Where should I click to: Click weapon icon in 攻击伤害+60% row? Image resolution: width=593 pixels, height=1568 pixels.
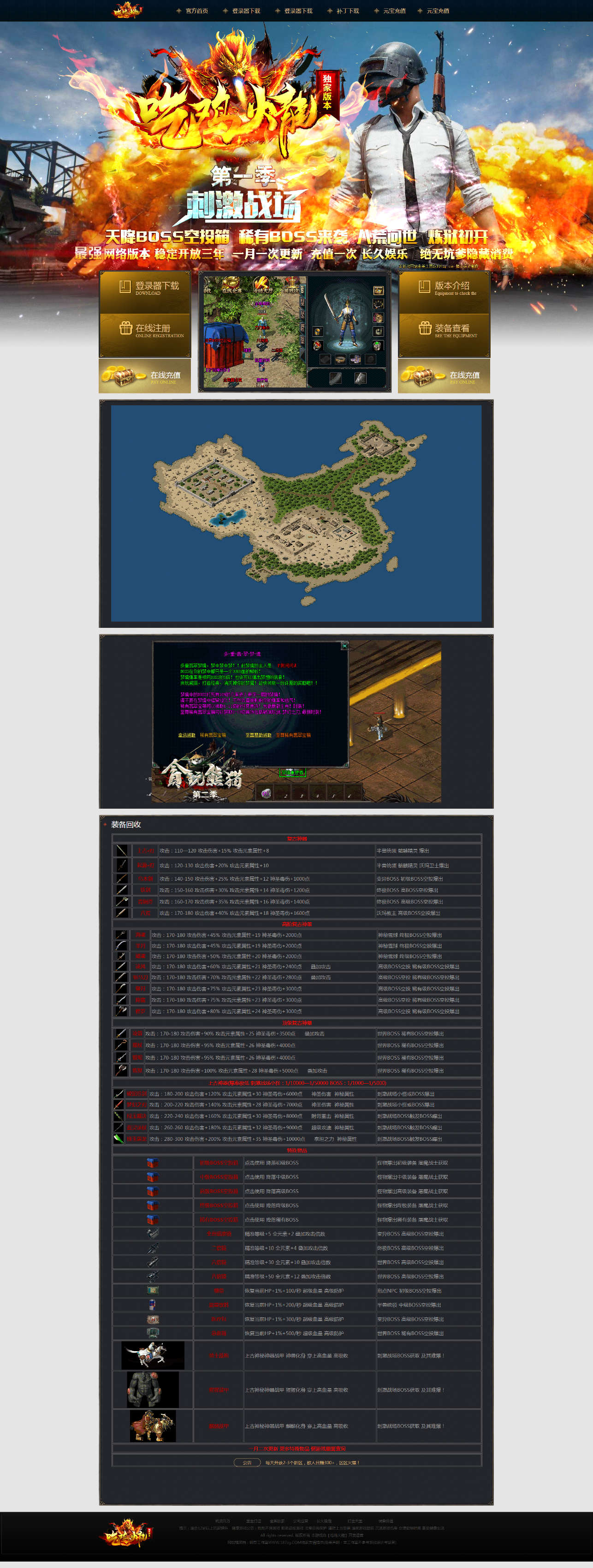tap(122, 966)
